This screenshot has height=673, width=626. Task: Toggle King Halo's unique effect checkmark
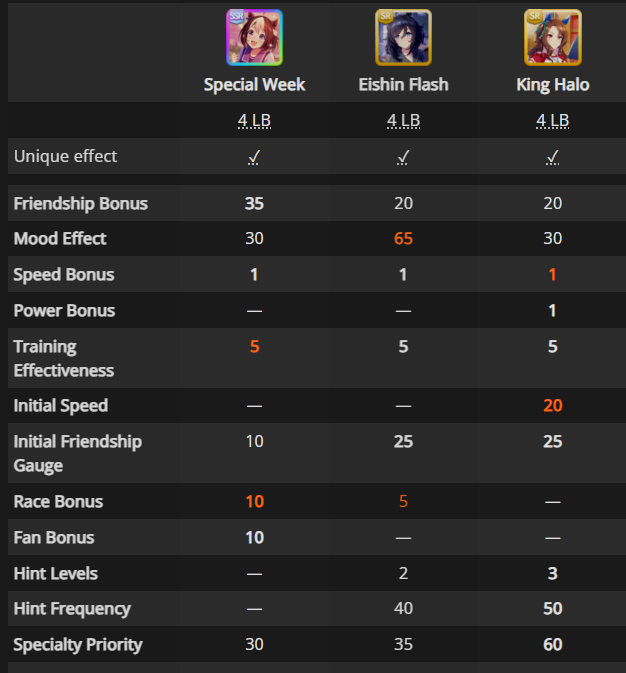[x=553, y=157]
